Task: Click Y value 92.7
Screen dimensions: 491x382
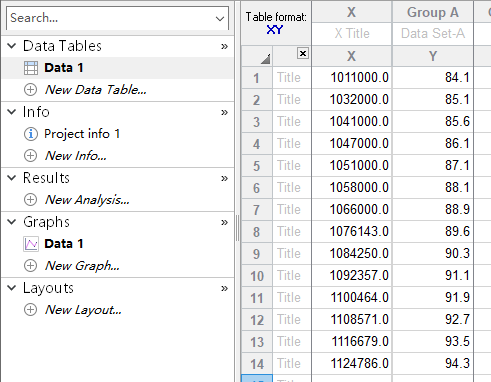Action: pyautogui.click(x=433, y=320)
